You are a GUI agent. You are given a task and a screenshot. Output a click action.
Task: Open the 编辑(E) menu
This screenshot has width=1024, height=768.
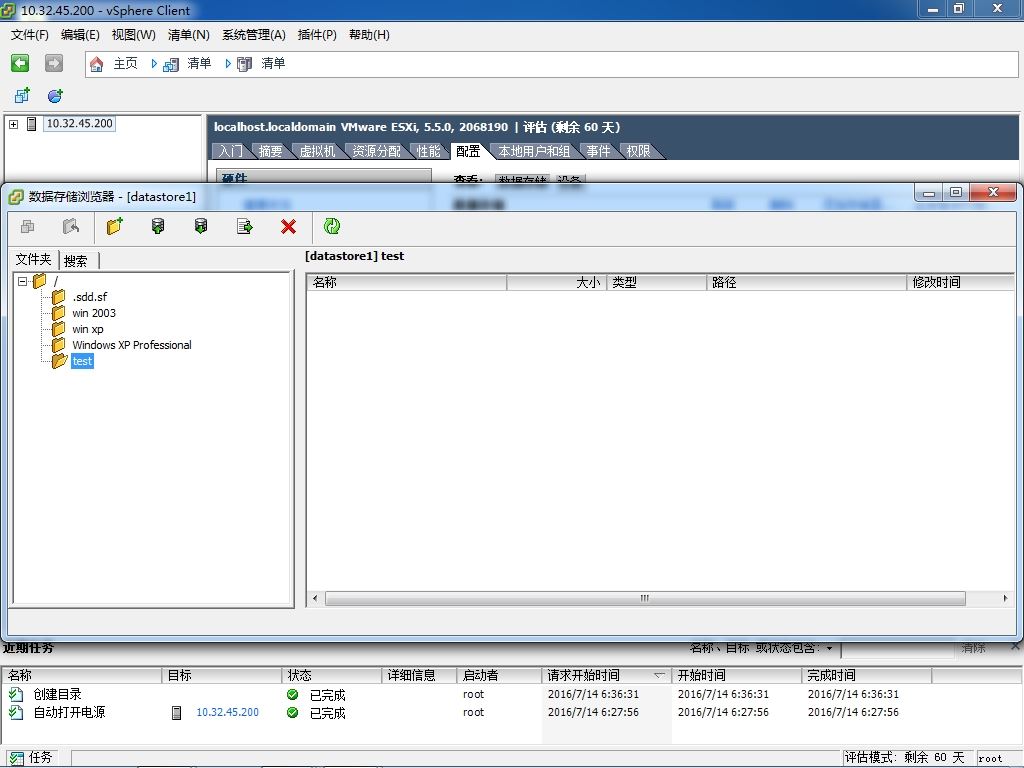pos(80,35)
